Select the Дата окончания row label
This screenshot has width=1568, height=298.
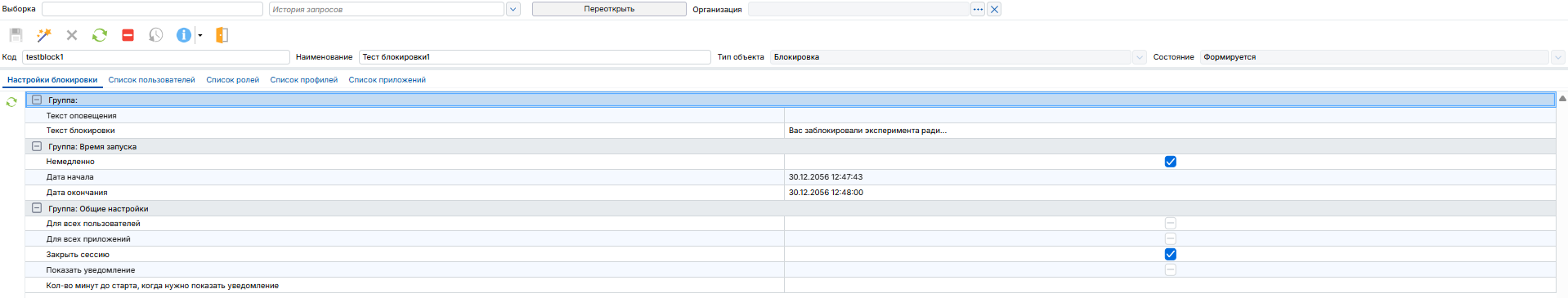tap(77, 193)
